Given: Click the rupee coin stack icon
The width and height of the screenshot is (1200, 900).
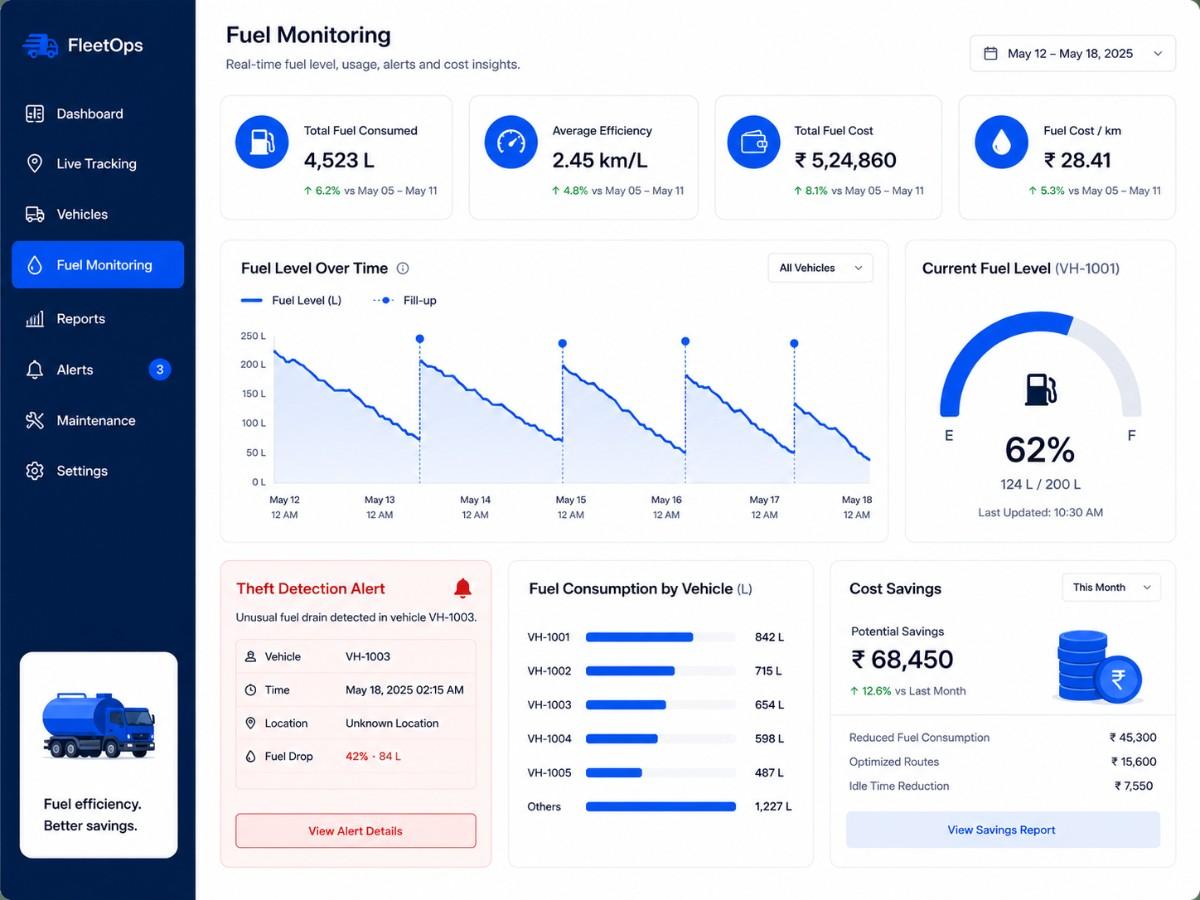Looking at the screenshot, I should pos(1098,667).
